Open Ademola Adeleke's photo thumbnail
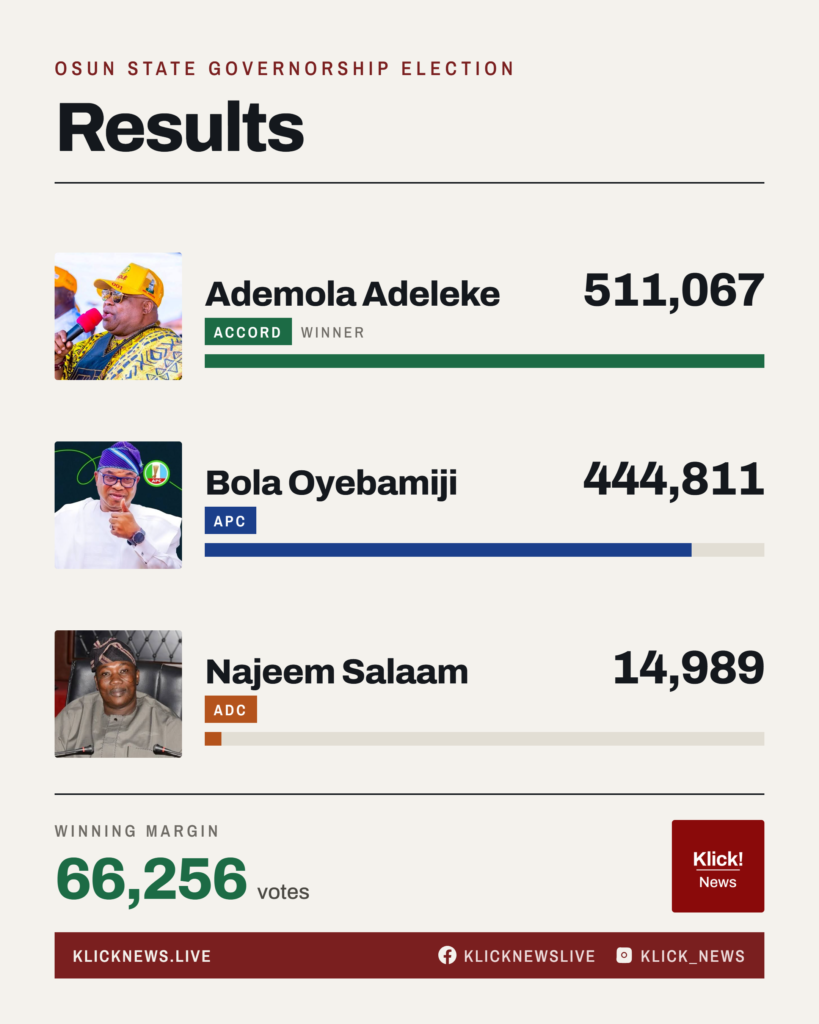The image size is (819, 1024). click(118, 316)
